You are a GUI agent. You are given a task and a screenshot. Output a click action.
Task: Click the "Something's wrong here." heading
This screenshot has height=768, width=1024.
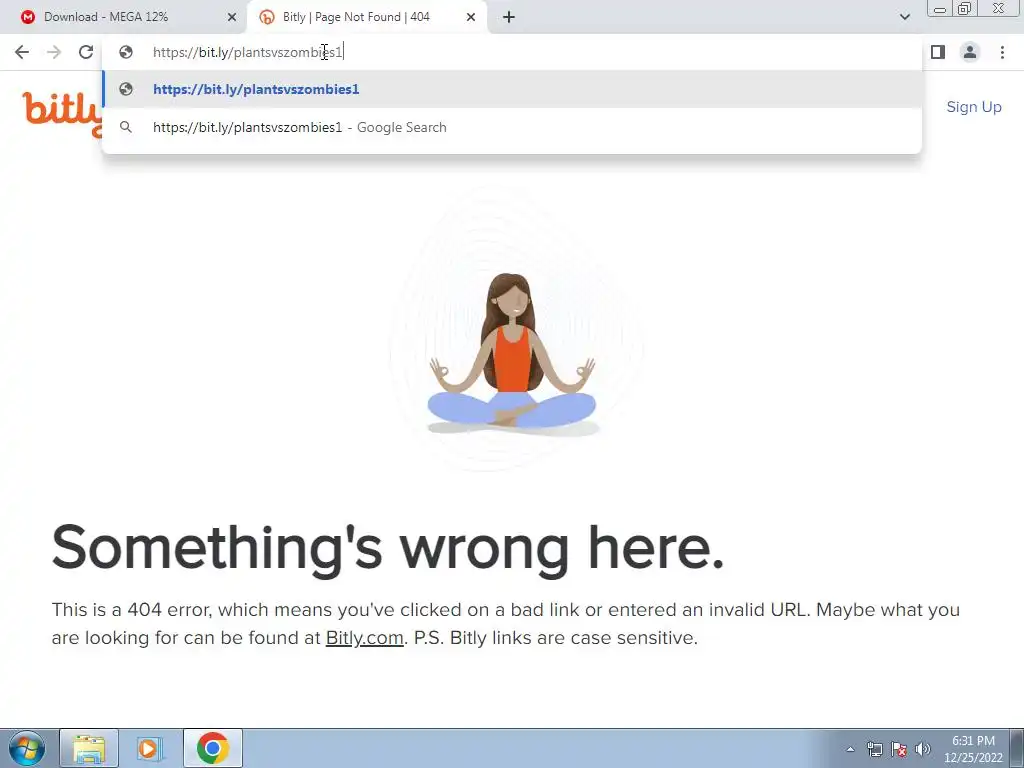point(388,551)
